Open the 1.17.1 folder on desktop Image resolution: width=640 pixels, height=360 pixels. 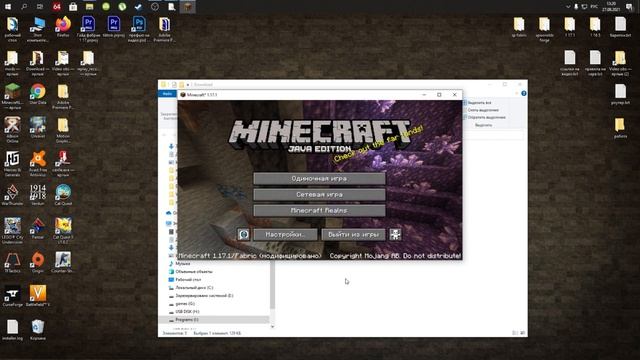point(570,27)
